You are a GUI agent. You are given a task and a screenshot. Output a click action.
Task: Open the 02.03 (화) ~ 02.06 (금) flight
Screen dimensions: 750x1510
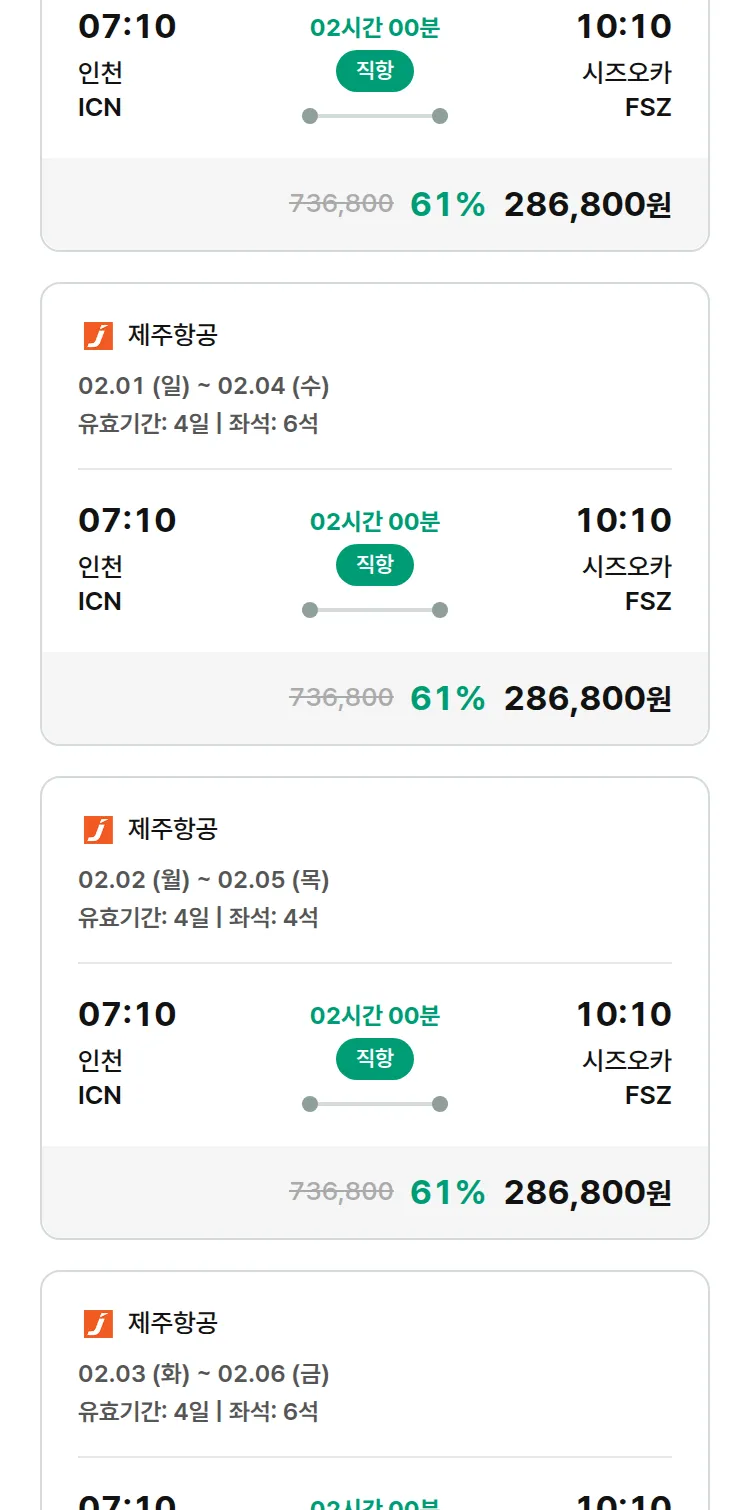point(204,1374)
